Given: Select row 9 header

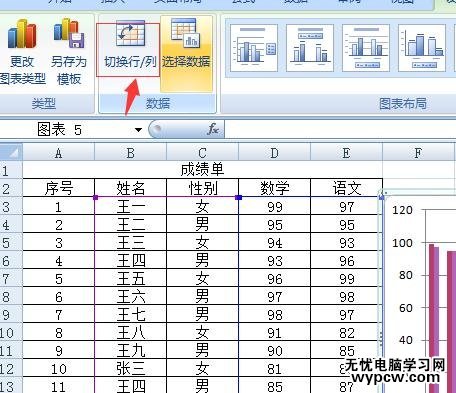Looking at the screenshot, I should coord(11,314).
